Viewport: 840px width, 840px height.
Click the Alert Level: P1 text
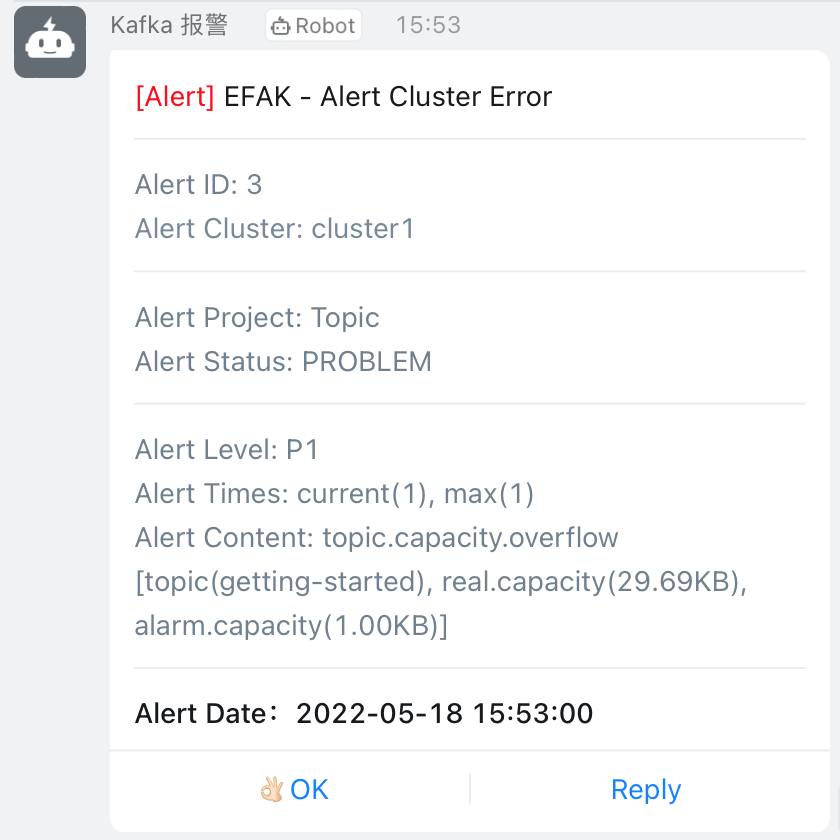click(227, 450)
